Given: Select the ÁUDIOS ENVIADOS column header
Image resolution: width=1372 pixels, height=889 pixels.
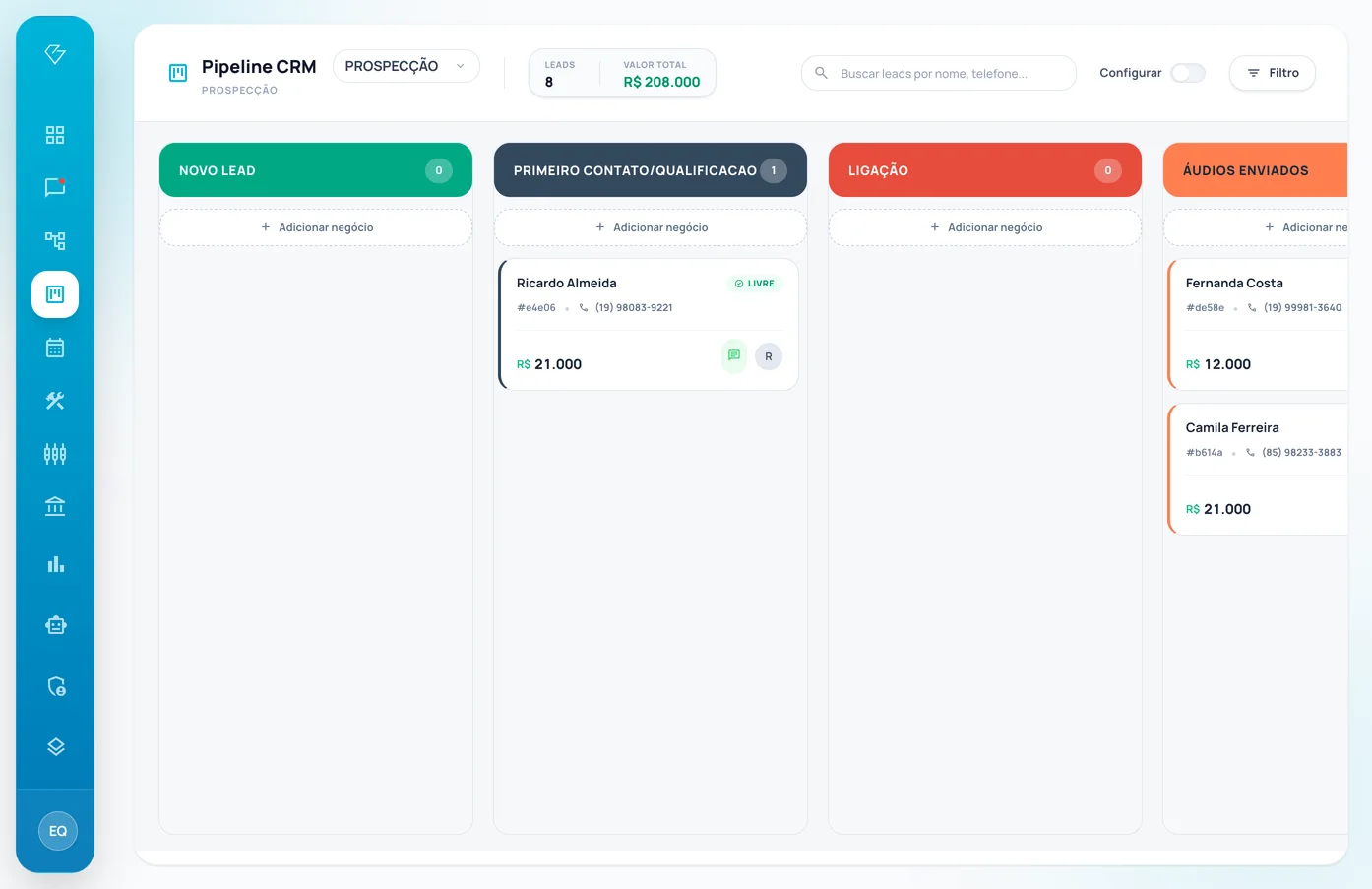Looking at the screenshot, I should click(x=1255, y=170).
